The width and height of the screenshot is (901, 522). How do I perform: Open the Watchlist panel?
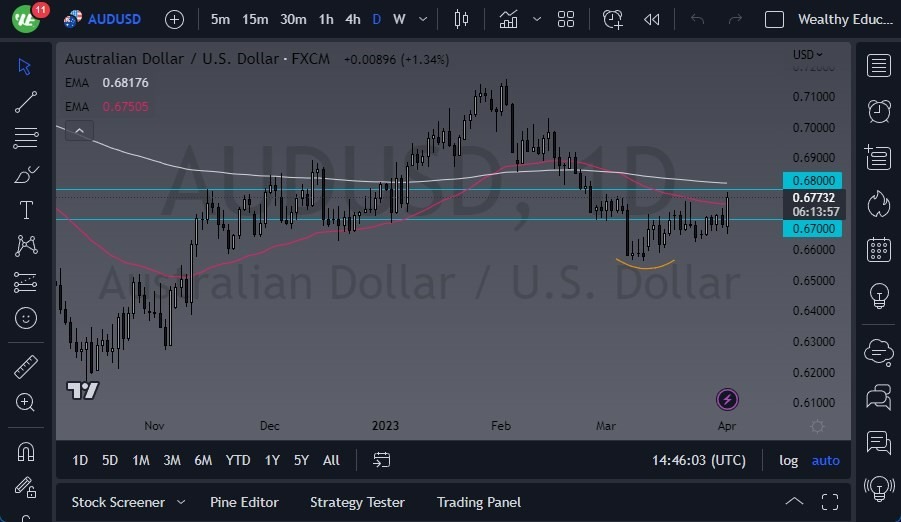tap(879, 66)
